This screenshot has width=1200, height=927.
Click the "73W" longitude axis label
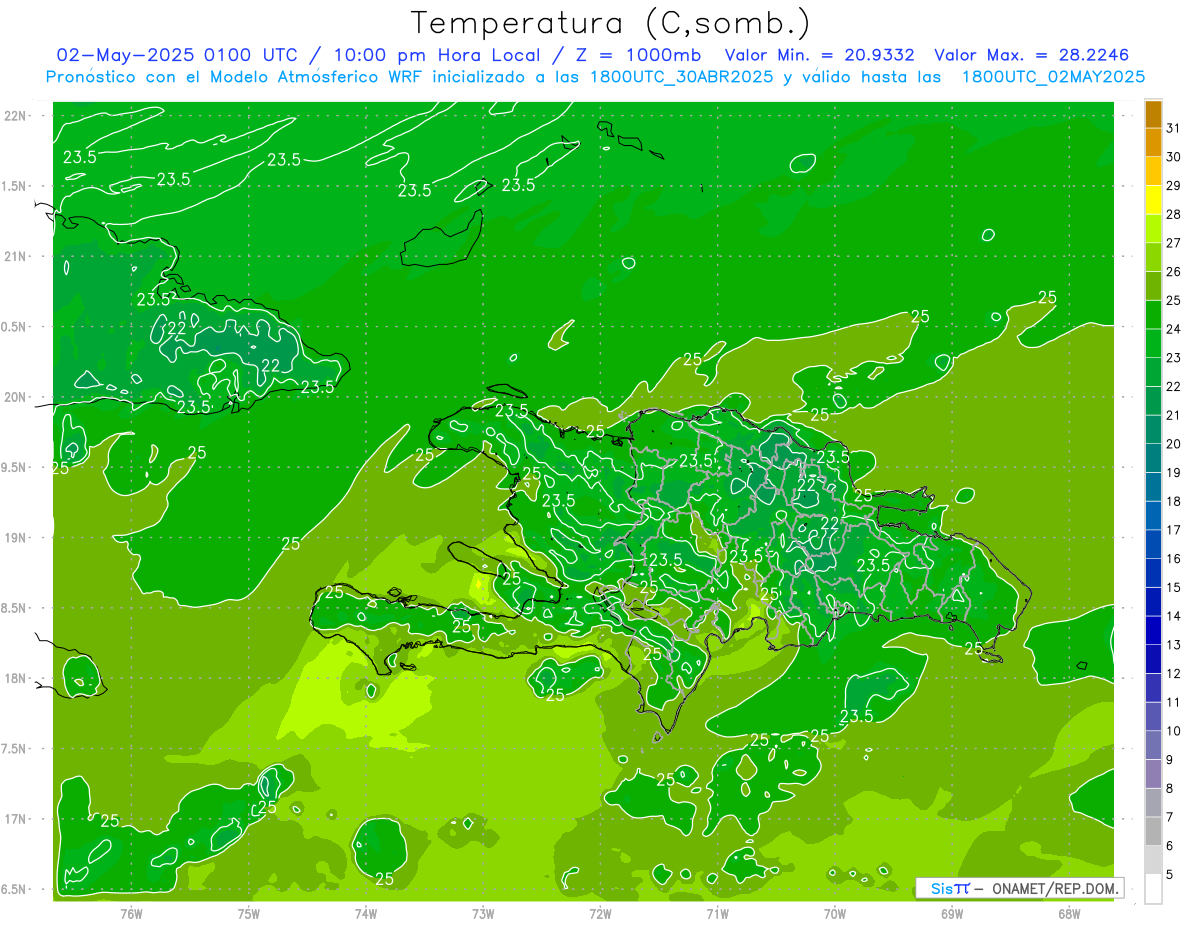click(x=483, y=913)
